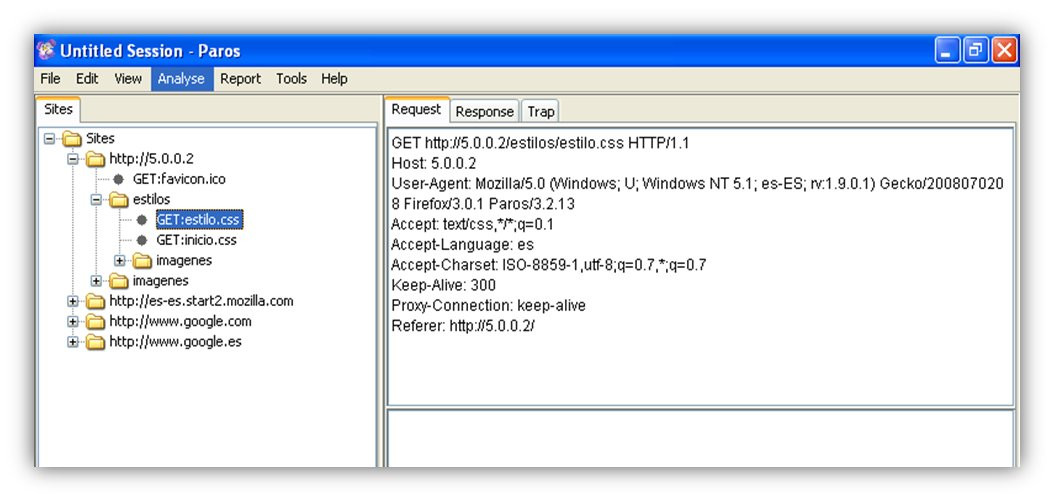
Task: Click the estilos folder icon
Action: point(118,200)
